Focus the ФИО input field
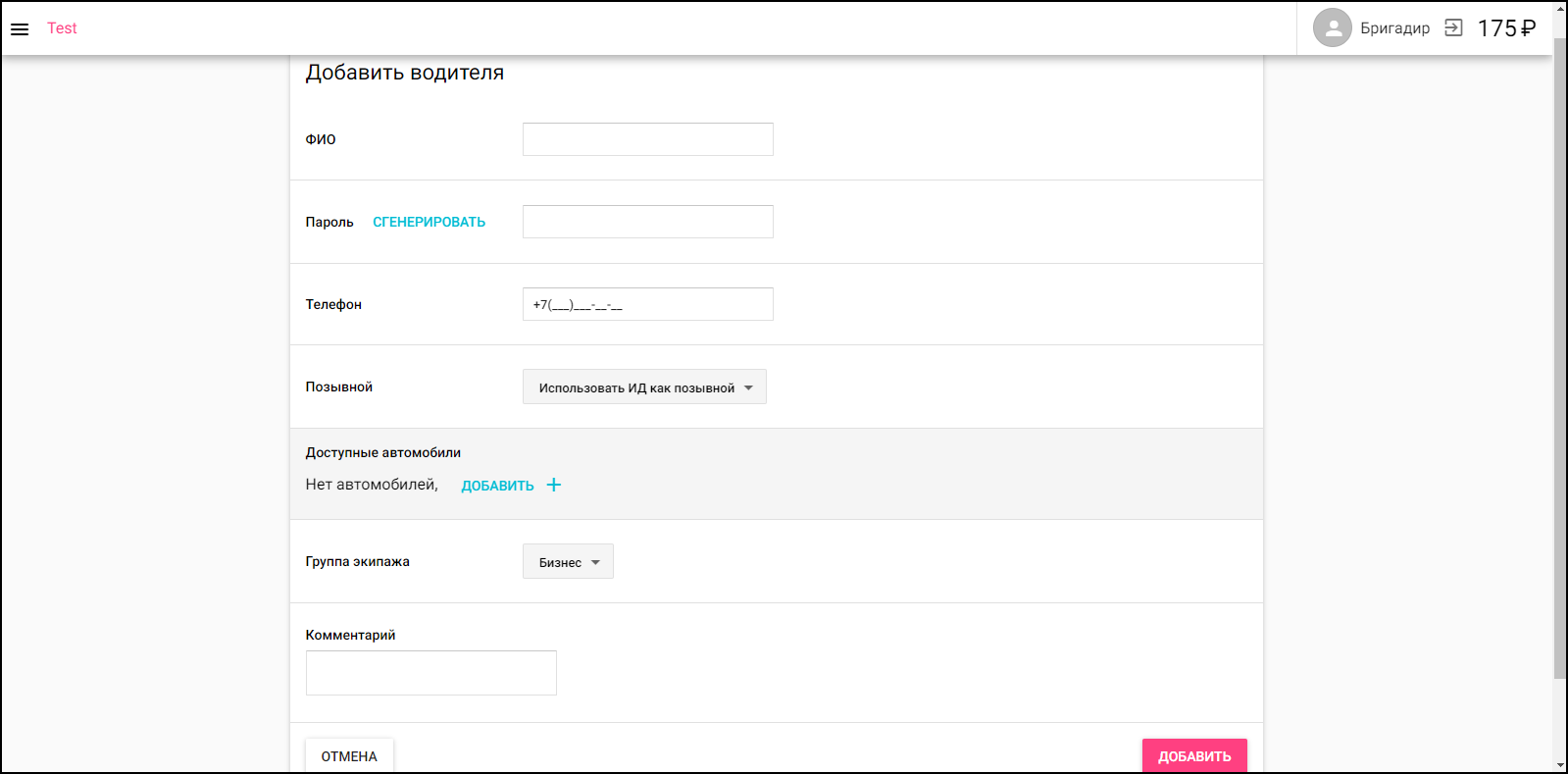 click(x=647, y=139)
